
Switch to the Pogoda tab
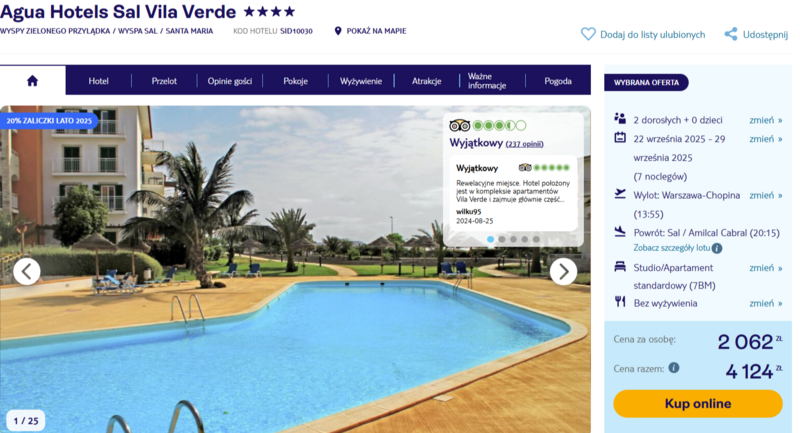558,81
